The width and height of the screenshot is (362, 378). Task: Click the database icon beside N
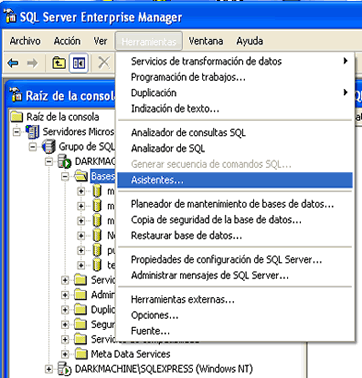97,235
